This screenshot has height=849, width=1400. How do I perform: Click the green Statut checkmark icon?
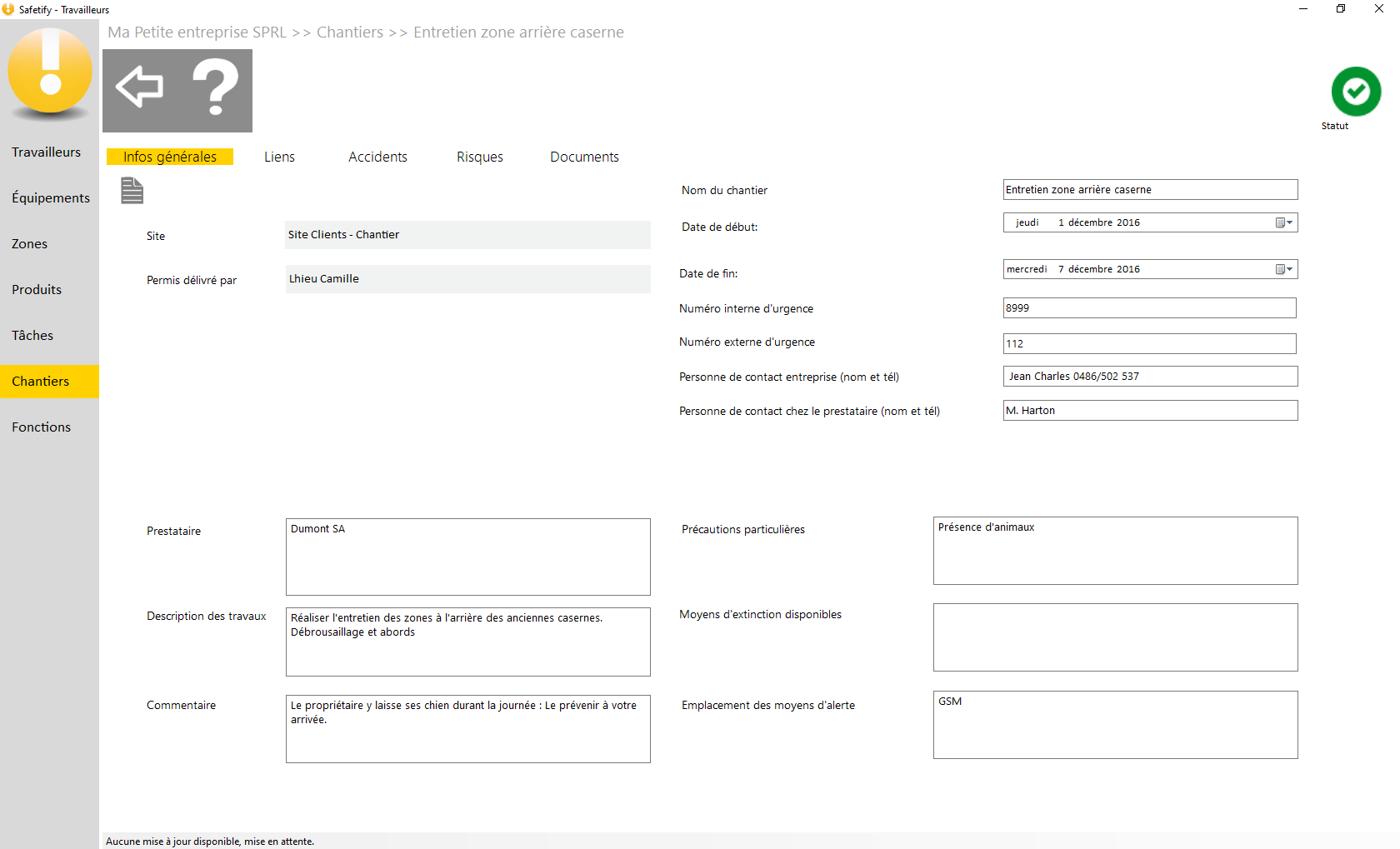[x=1356, y=91]
